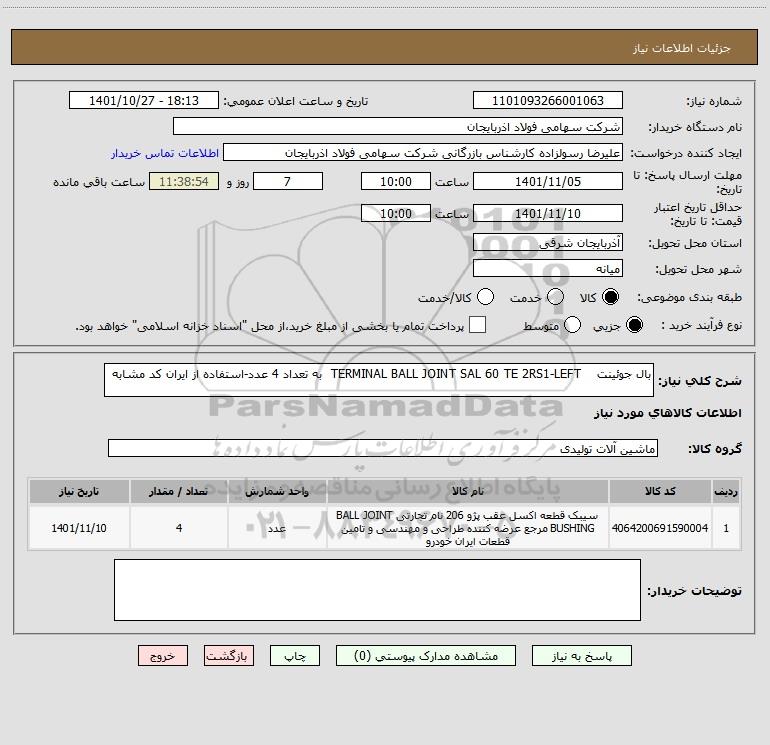
Task: Choose the جزیی purchase type radio
Action: point(634,325)
